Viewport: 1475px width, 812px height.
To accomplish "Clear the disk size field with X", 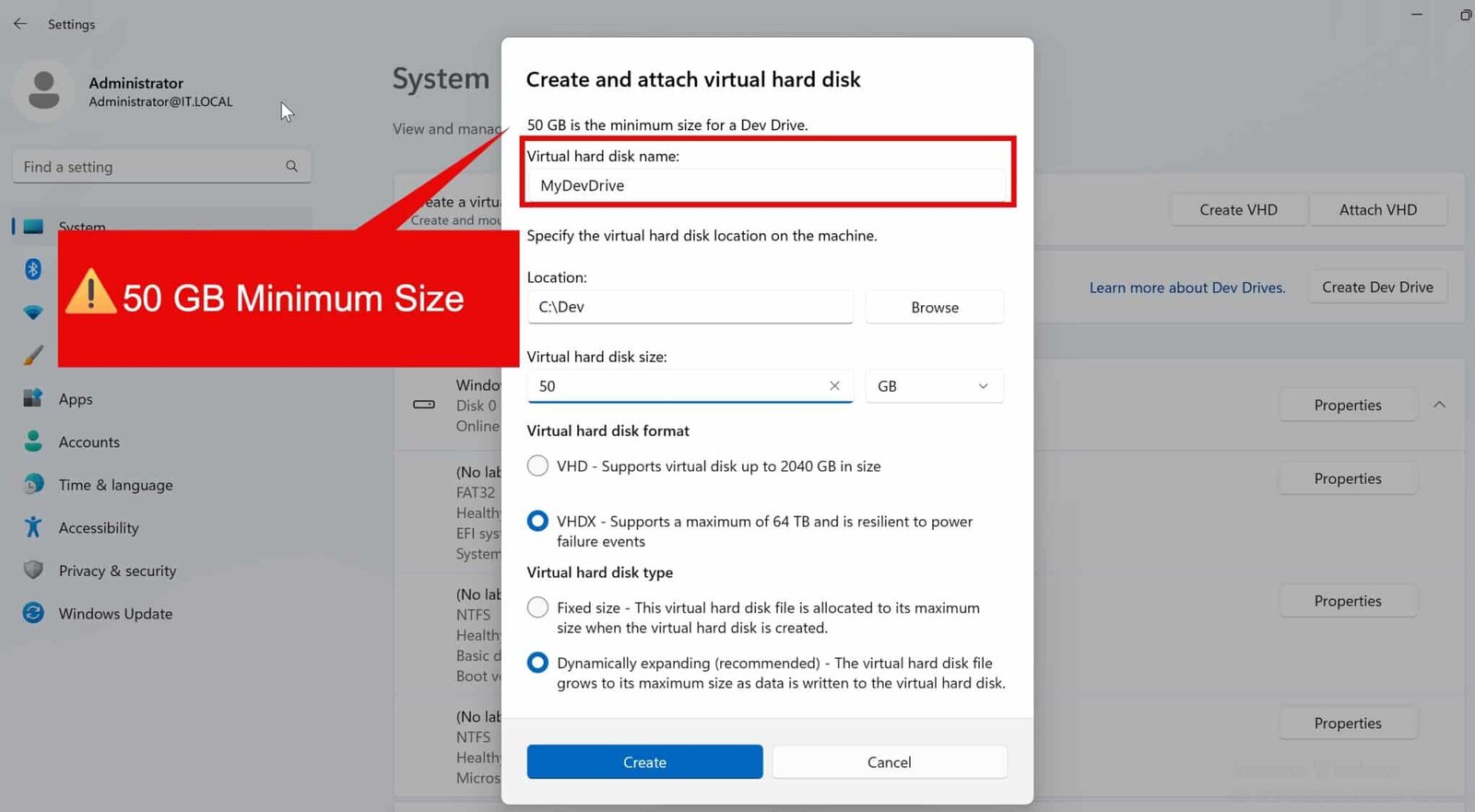I will tap(834, 385).
